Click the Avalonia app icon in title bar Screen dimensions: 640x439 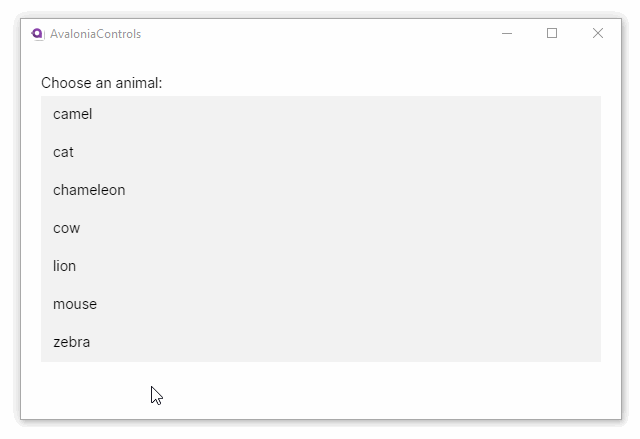click(x=38, y=34)
